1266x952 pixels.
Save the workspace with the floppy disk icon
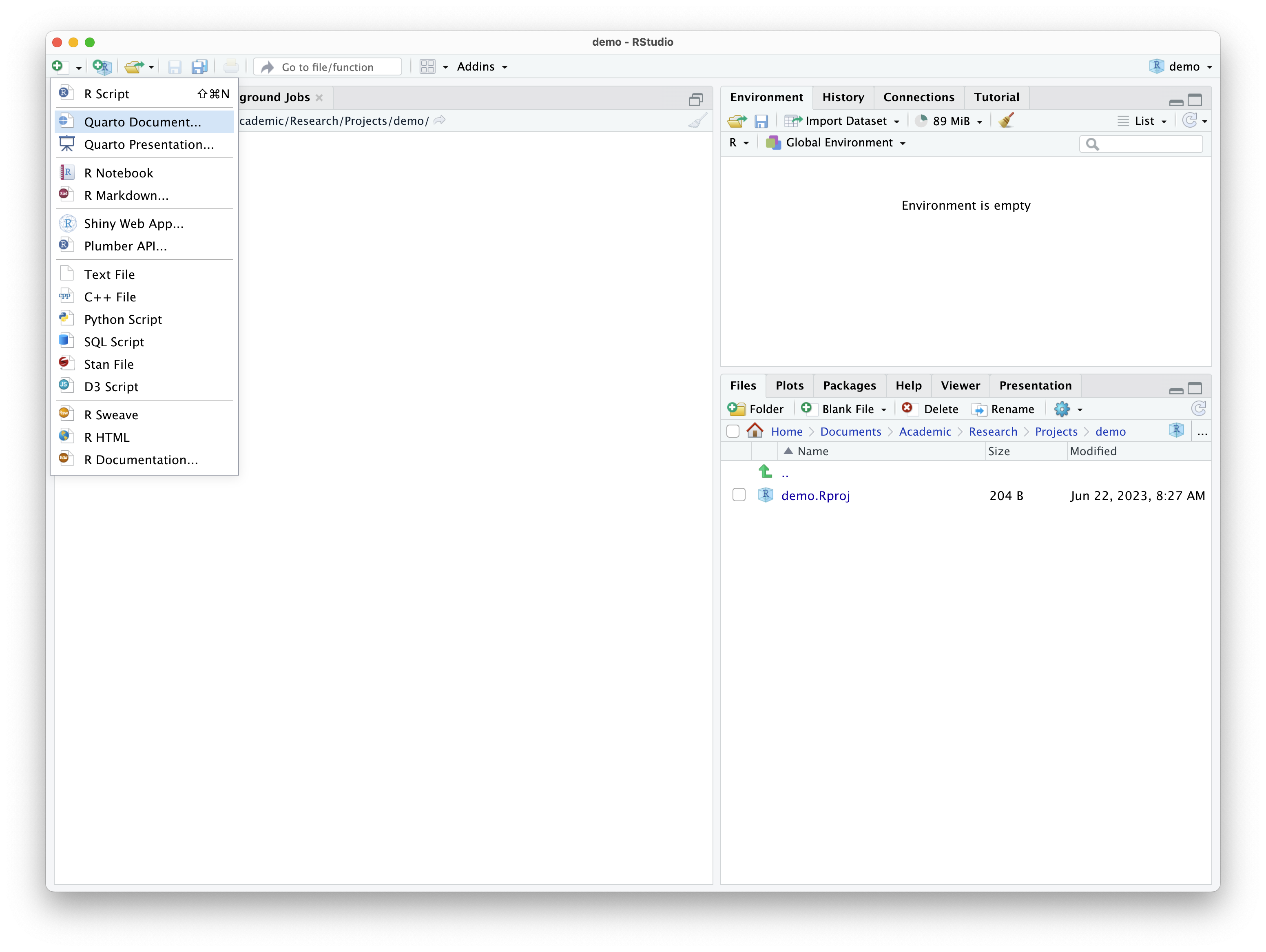pyautogui.click(x=762, y=121)
